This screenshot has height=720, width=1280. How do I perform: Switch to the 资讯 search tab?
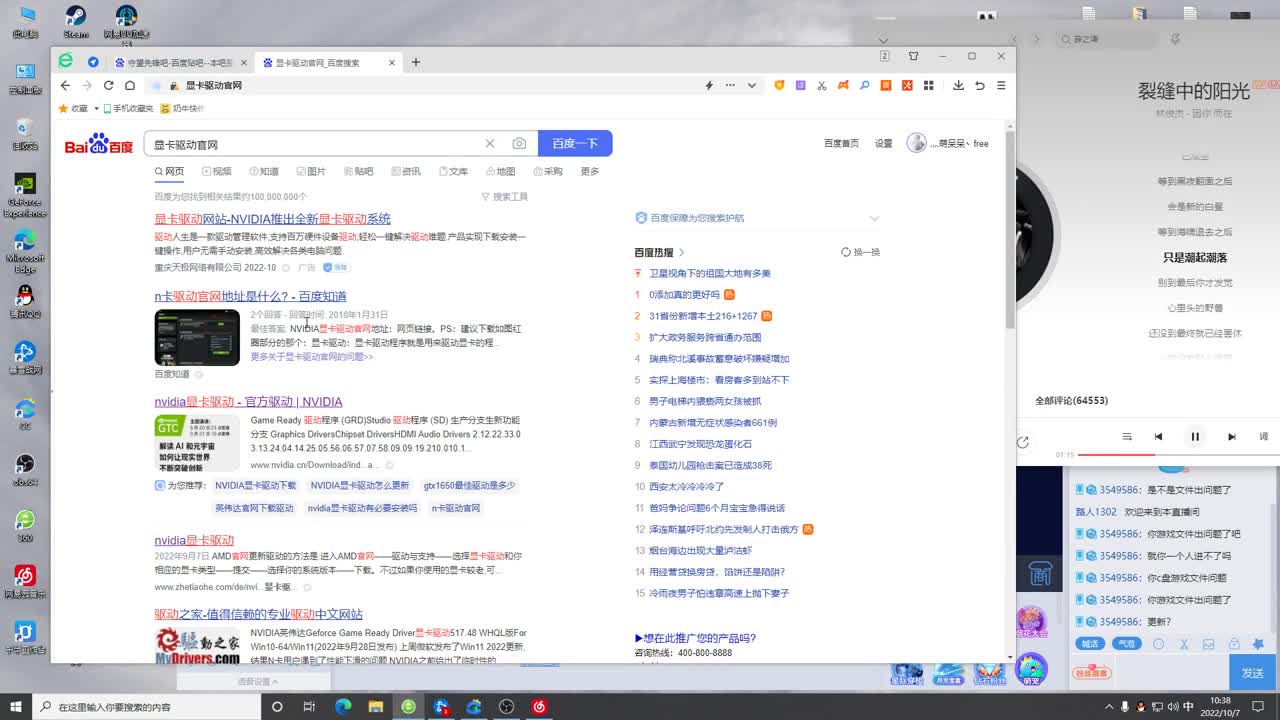(x=406, y=171)
